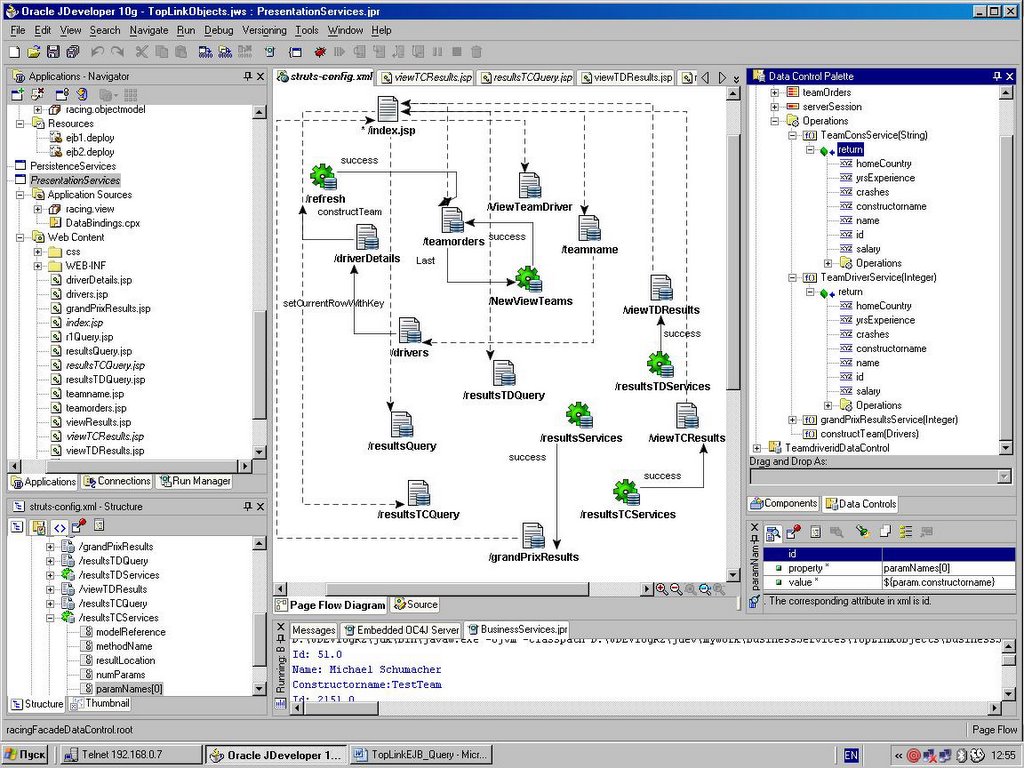
Task: Collapse the Resources node in Navigator
Action: [x=20, y=123]
